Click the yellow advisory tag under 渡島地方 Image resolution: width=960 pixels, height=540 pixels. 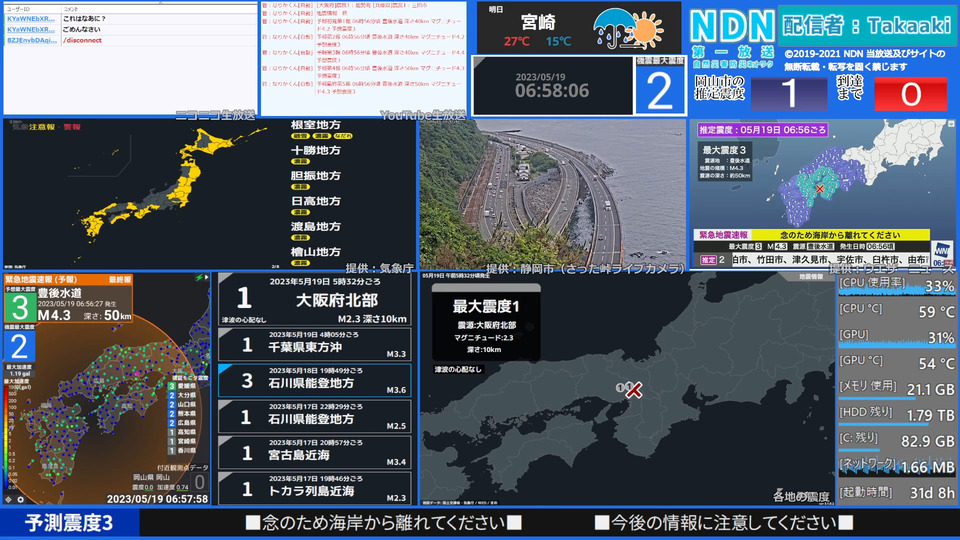(x=300, y=238)
